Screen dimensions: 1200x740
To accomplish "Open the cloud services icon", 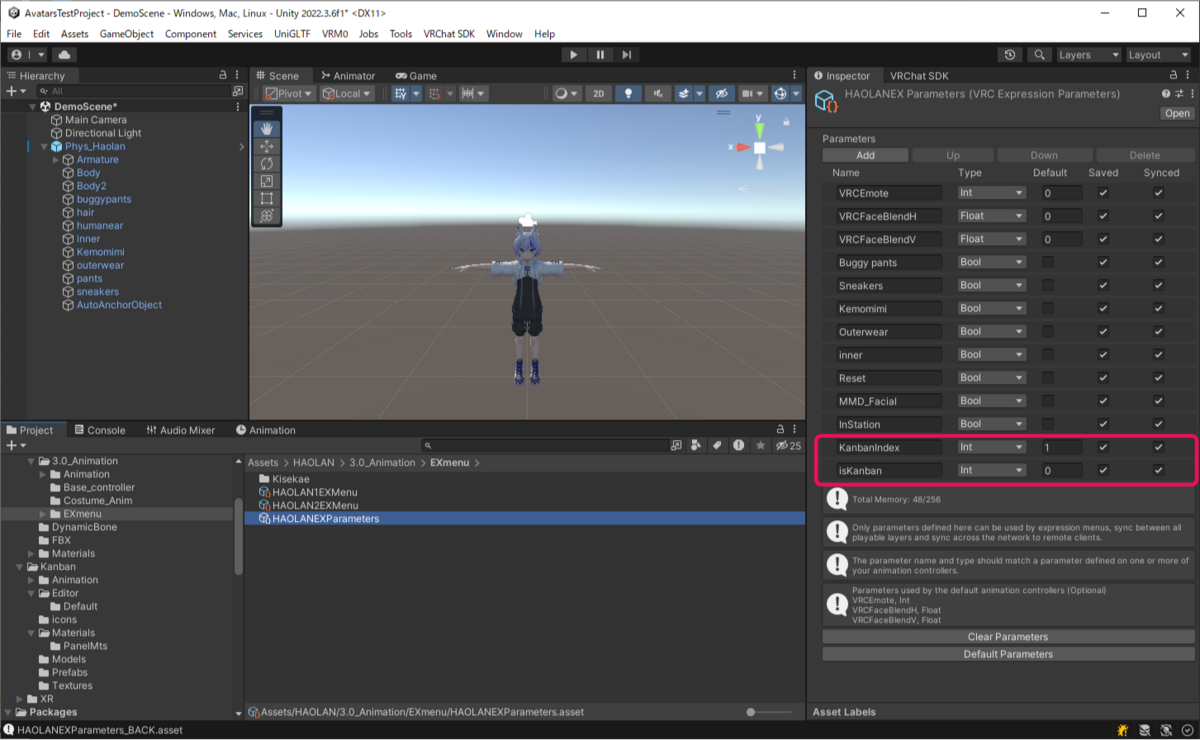I will tap(65, 55).
